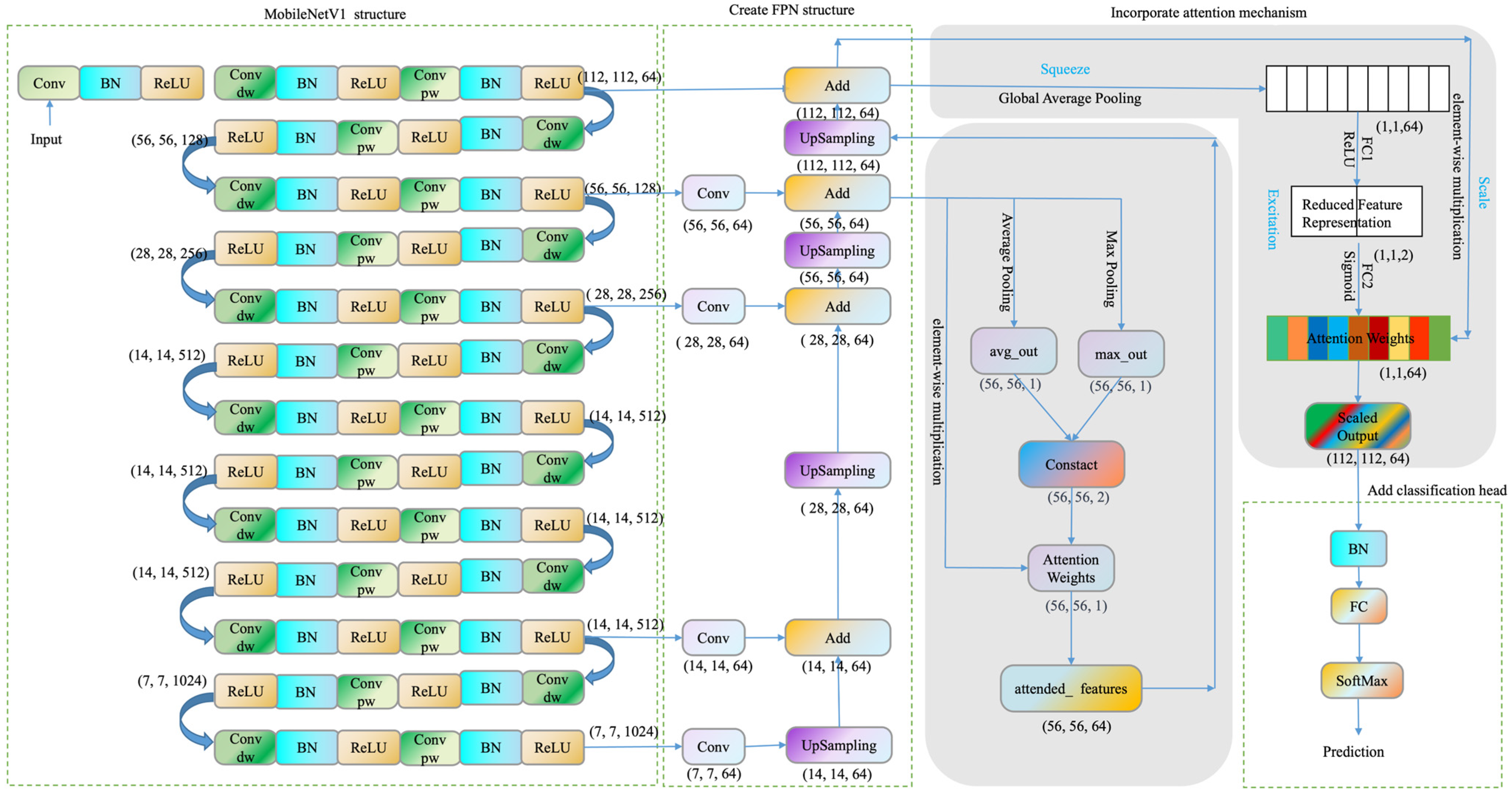Click the Prediction output label

pos(1353,751)
